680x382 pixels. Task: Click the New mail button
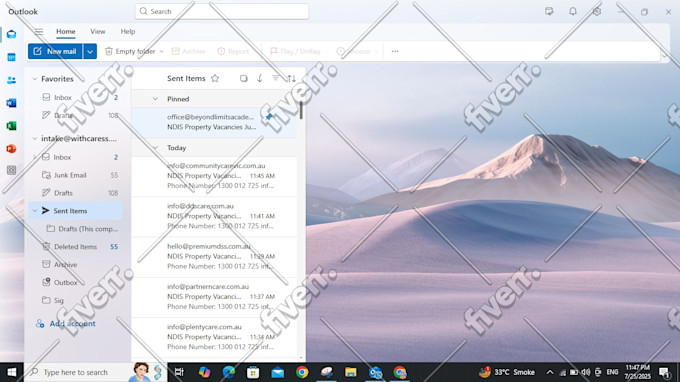click(55, 51)
